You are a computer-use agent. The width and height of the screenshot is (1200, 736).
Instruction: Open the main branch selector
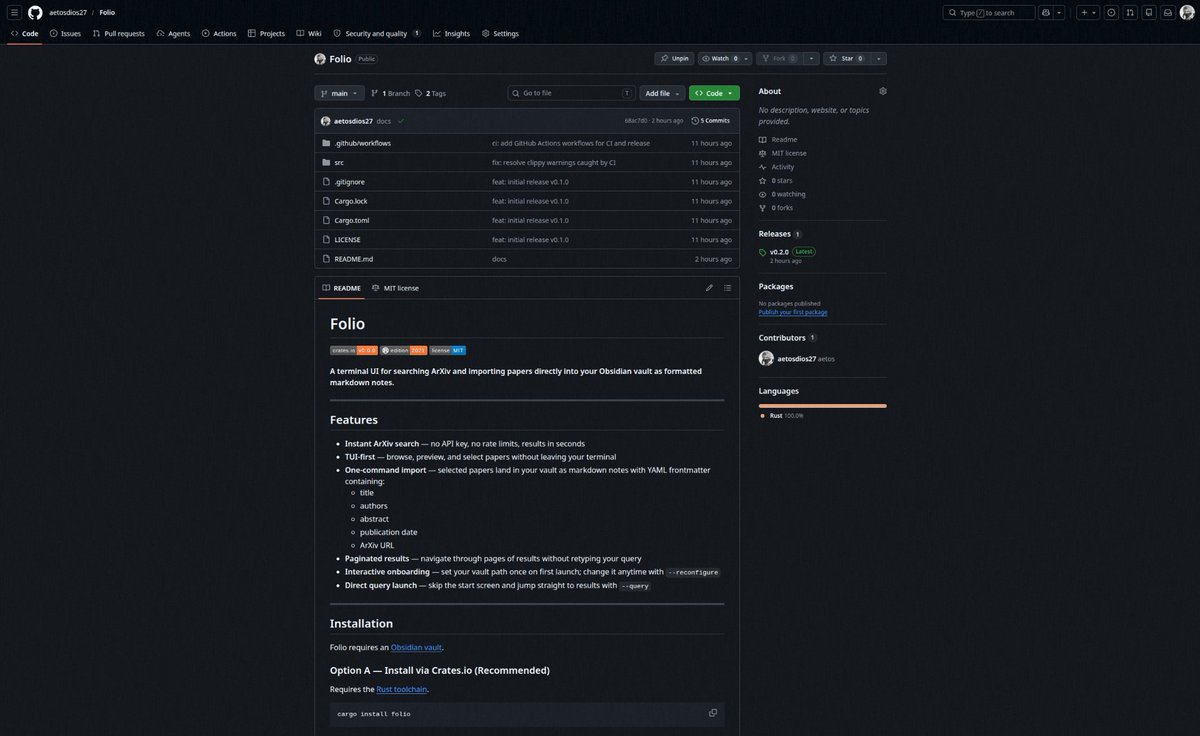pos(339,93)
